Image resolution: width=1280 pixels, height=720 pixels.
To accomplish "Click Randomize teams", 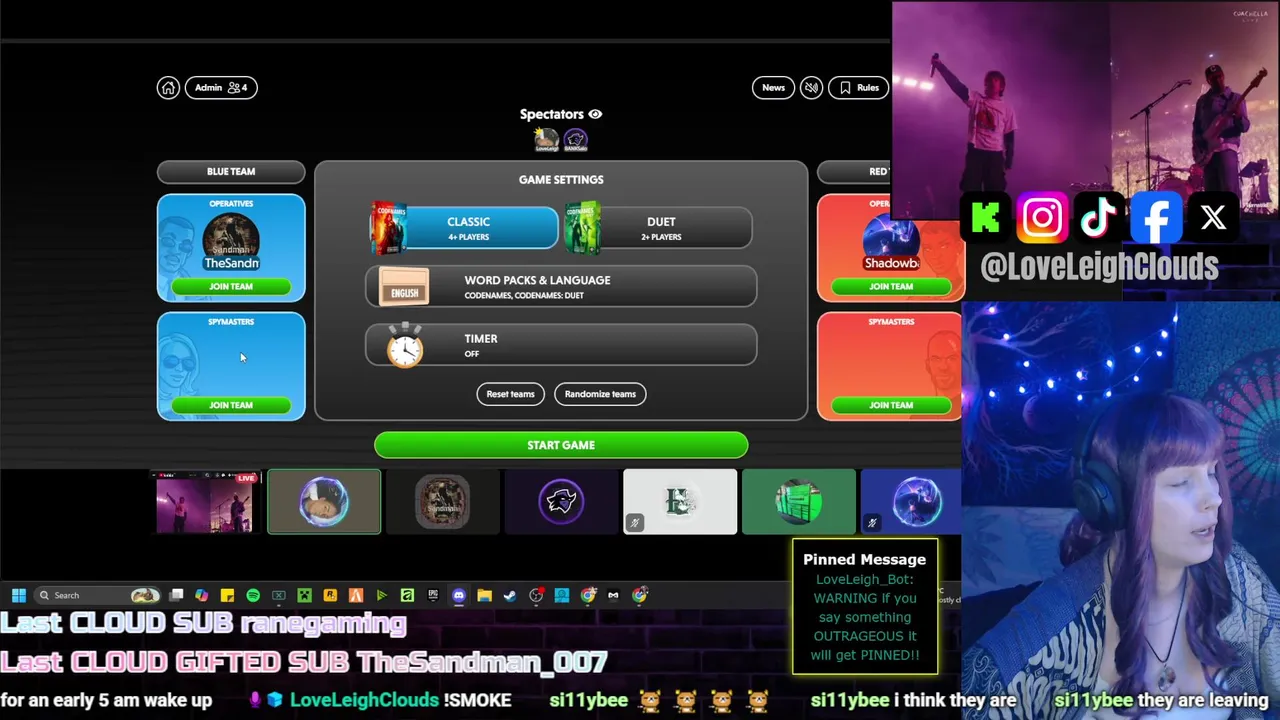I will [x=600, y=394].
